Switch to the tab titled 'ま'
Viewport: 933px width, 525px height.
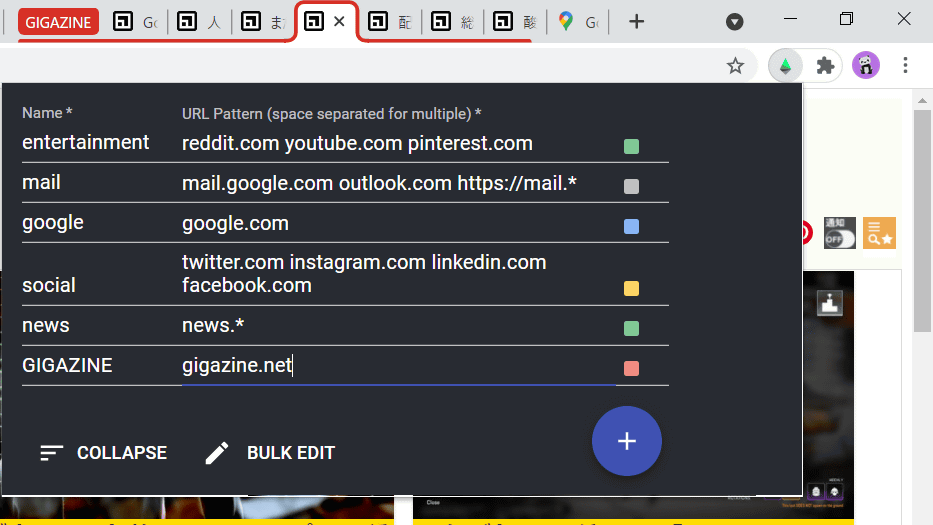pos(264,23)
